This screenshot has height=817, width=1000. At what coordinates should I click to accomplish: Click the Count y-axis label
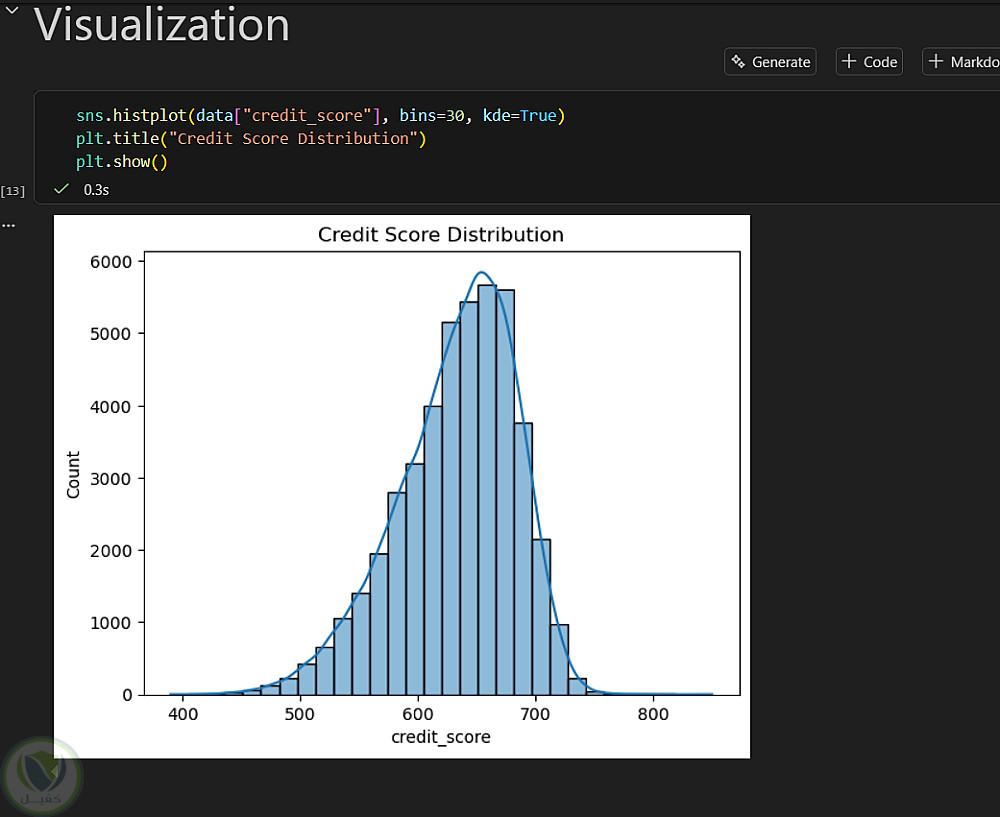(73, 475)
